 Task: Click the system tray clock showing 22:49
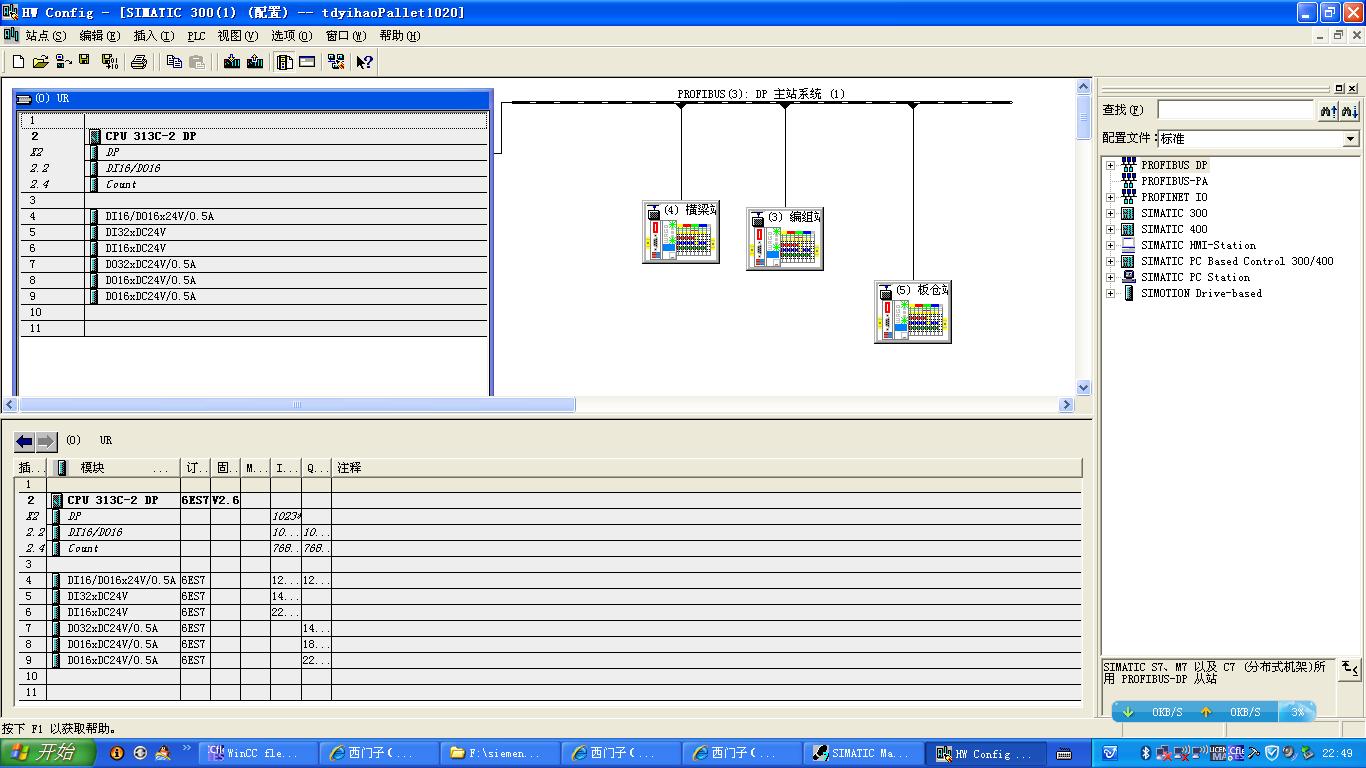pyautogui.click(x=1336, y=754)
